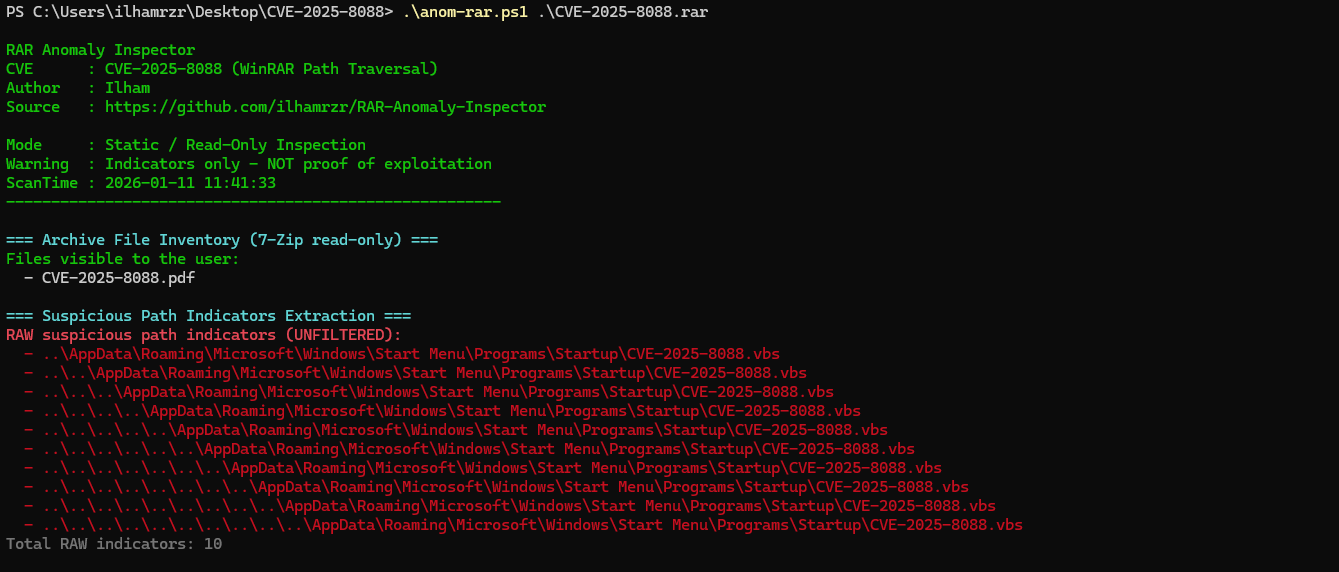
Task: Click the "RAW suspicious path indicators (UNFILTERED)" line
Action: point(203,335)
